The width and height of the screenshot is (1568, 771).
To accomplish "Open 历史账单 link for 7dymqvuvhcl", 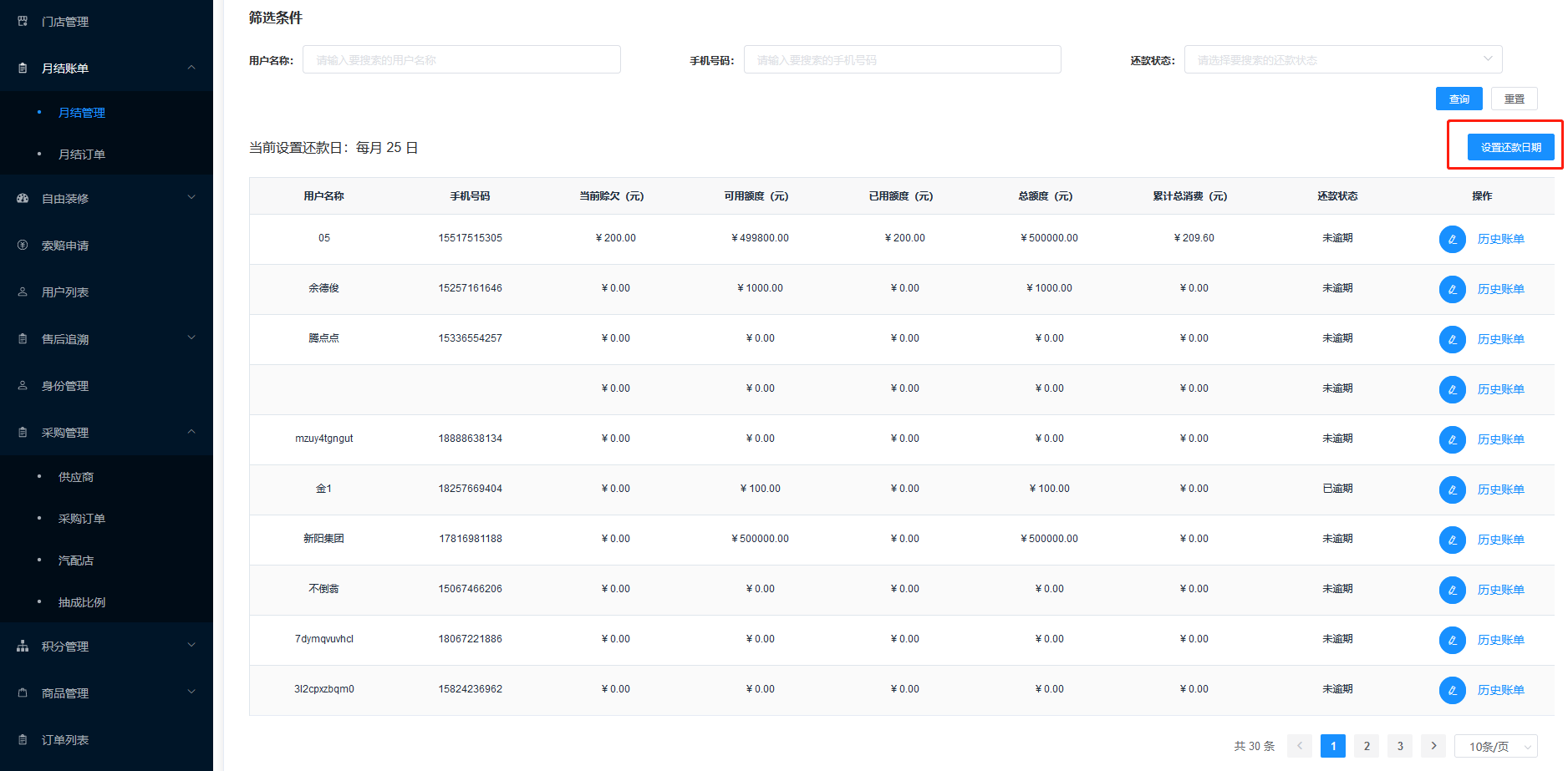I will (x=1501, y=640).
